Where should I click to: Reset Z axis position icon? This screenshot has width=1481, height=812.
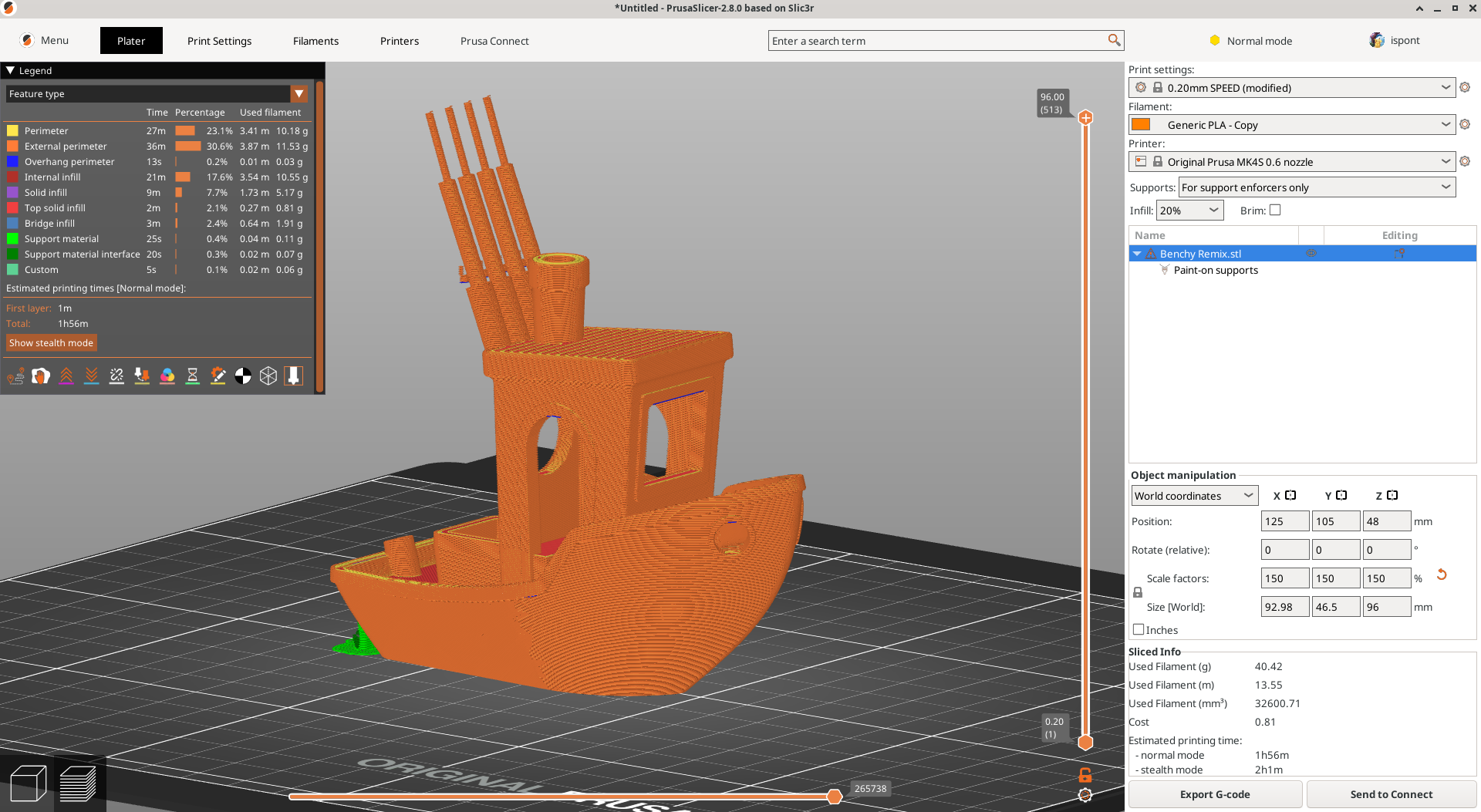click(1392, 496)
